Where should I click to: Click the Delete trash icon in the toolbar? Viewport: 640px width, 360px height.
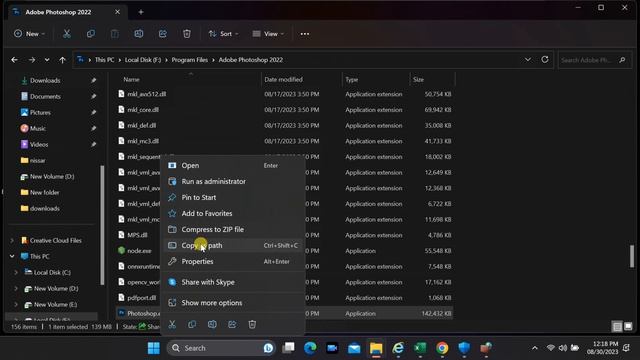[187, 34]
